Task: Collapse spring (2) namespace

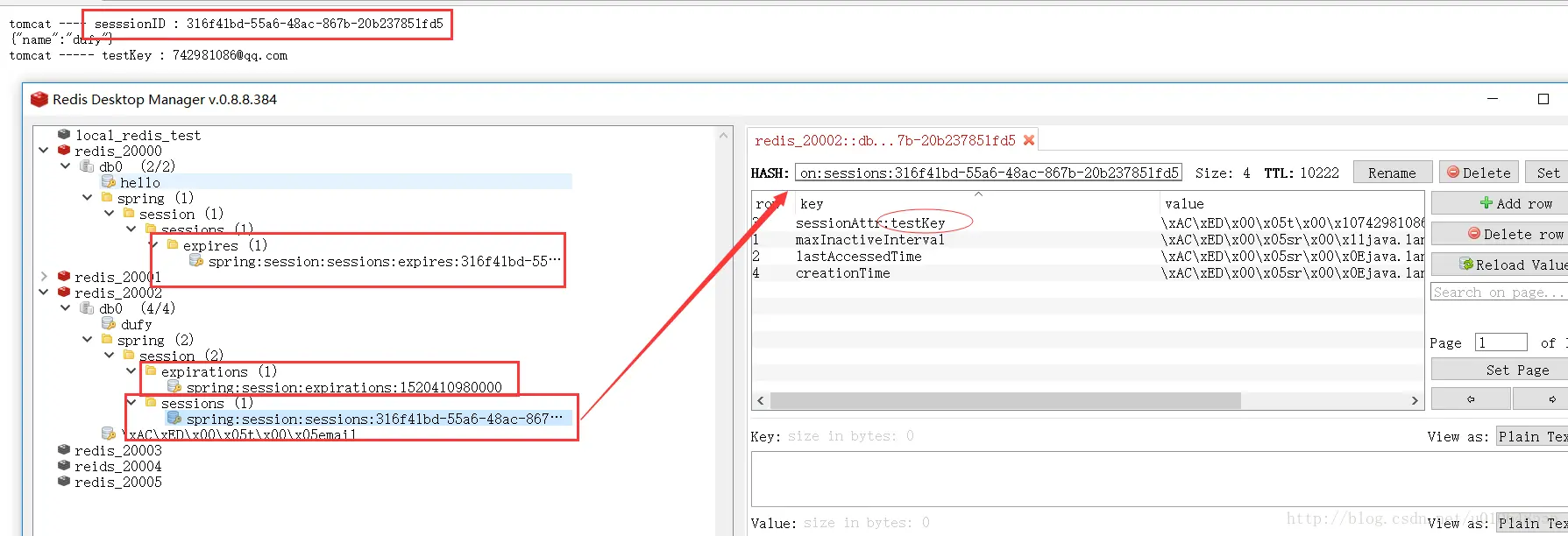Action: (x=88, y=340)
